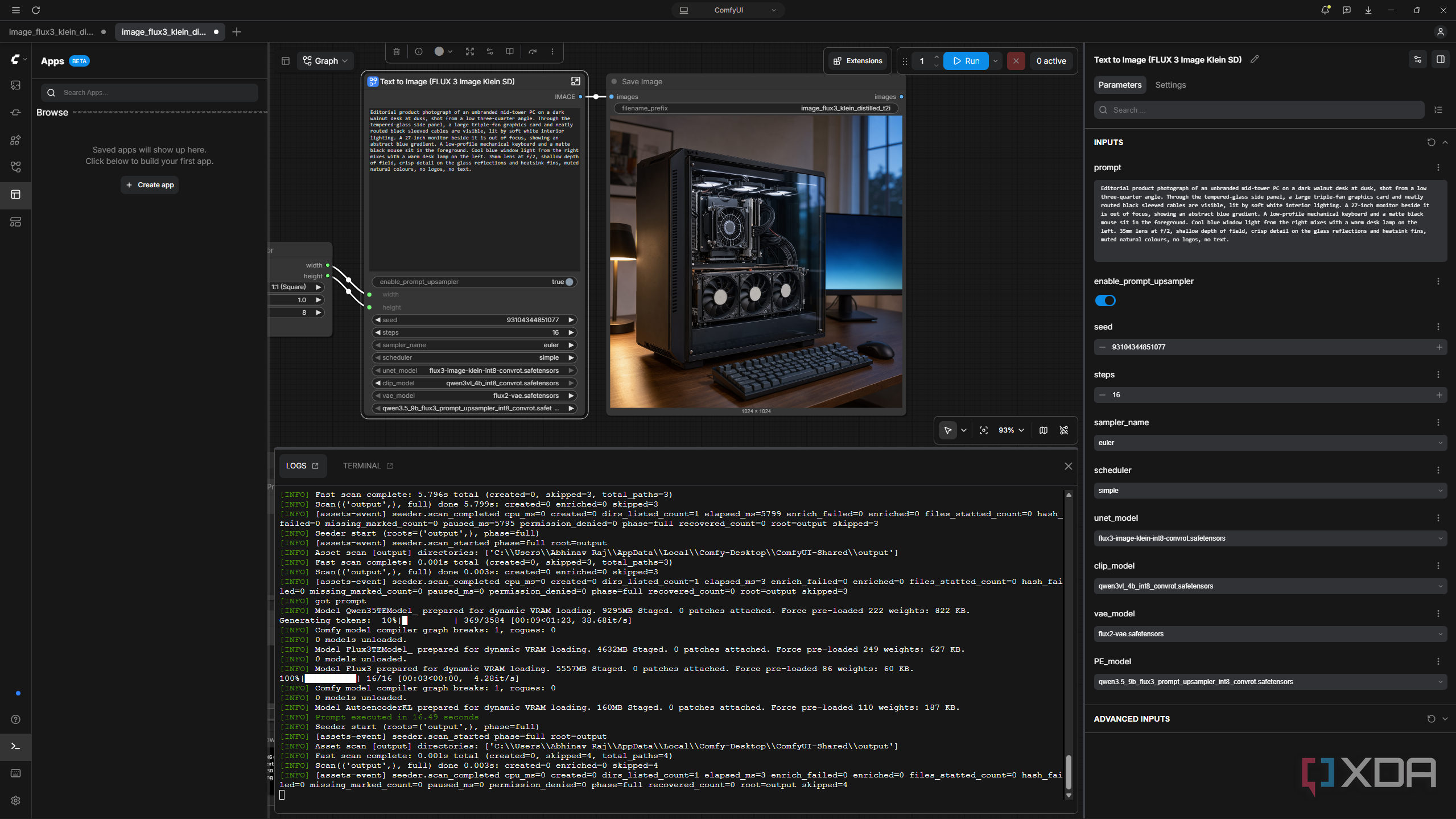Open the PE_model dropdown in Parameters
The image size is (1456, 819).
[1271, 682]
